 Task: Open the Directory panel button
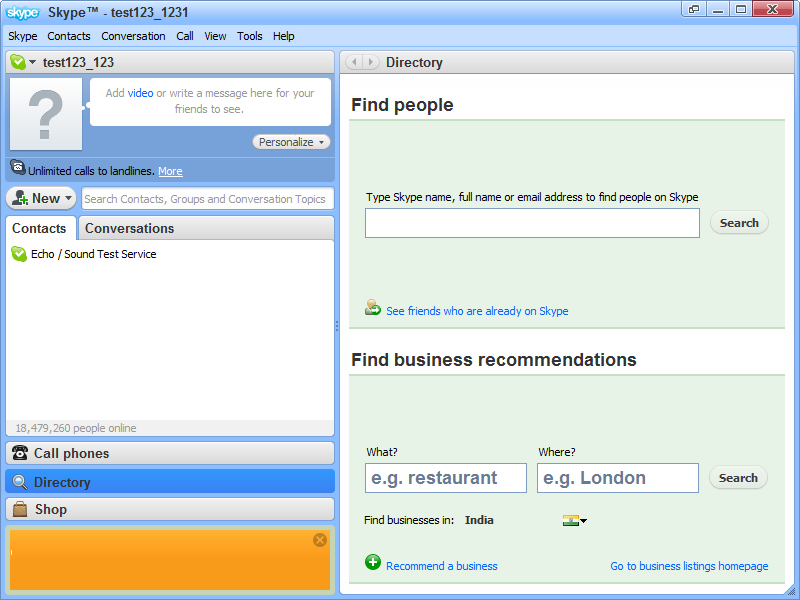tap(170, 482)
